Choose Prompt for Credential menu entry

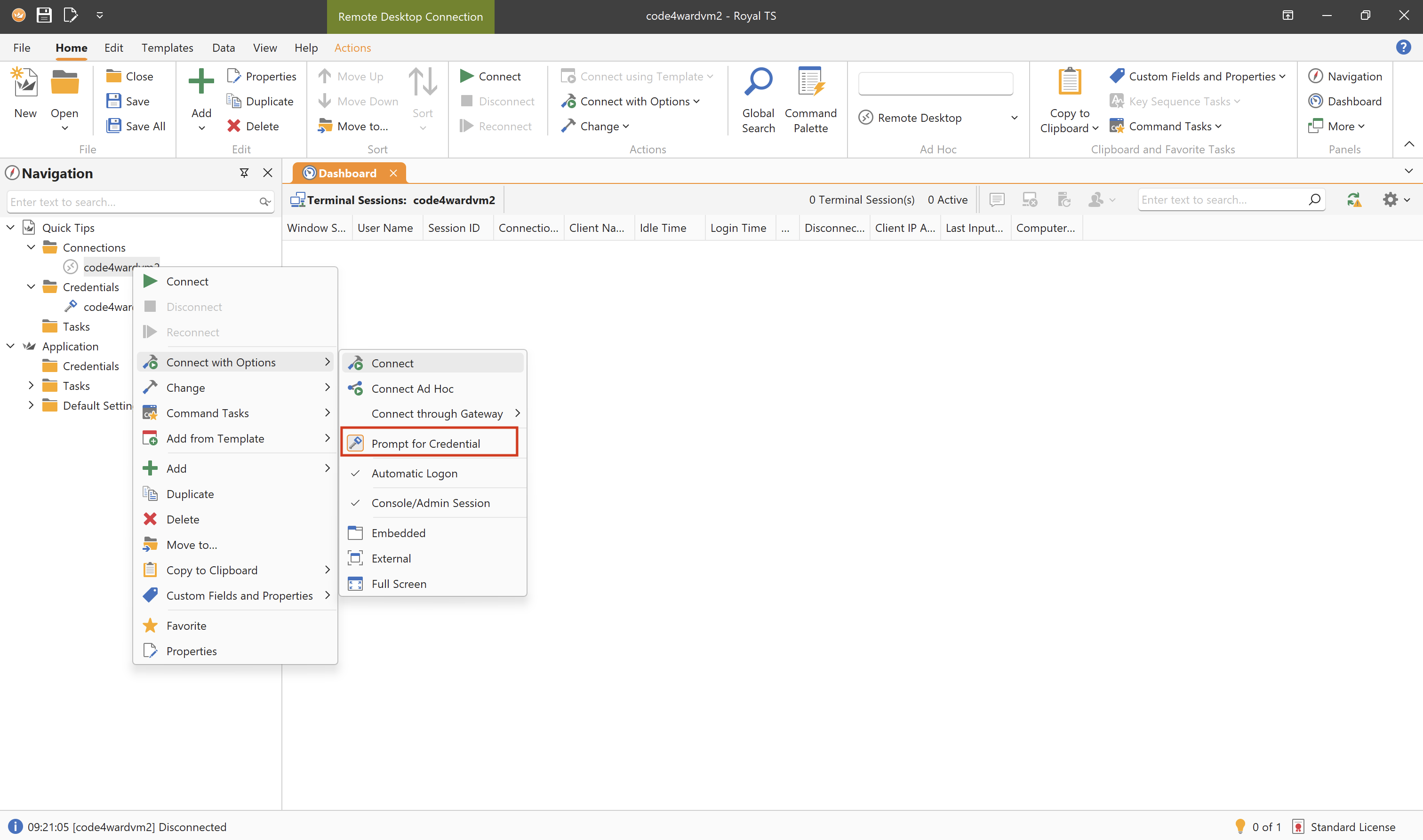[x=425, y=443]
